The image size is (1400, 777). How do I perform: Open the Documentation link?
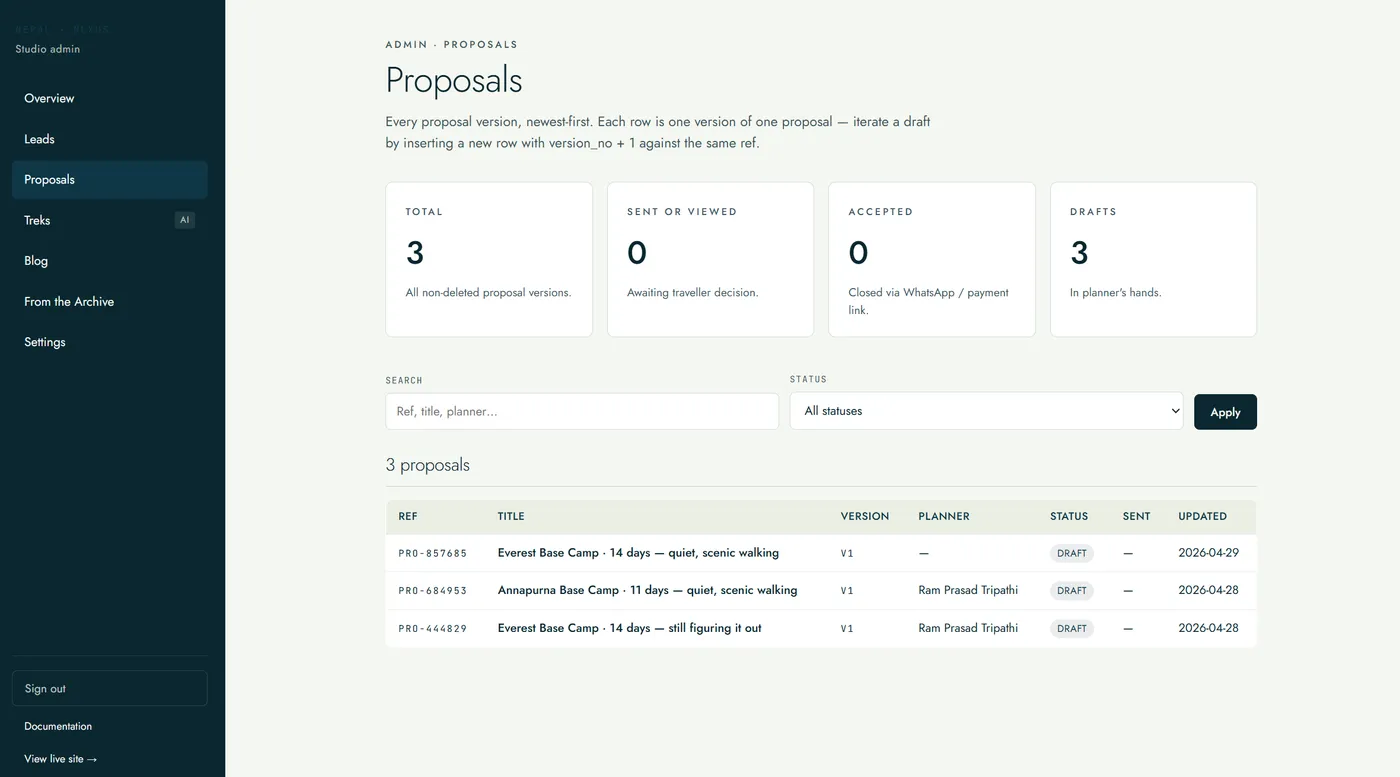pyautogui.click(x=58, y=726)
